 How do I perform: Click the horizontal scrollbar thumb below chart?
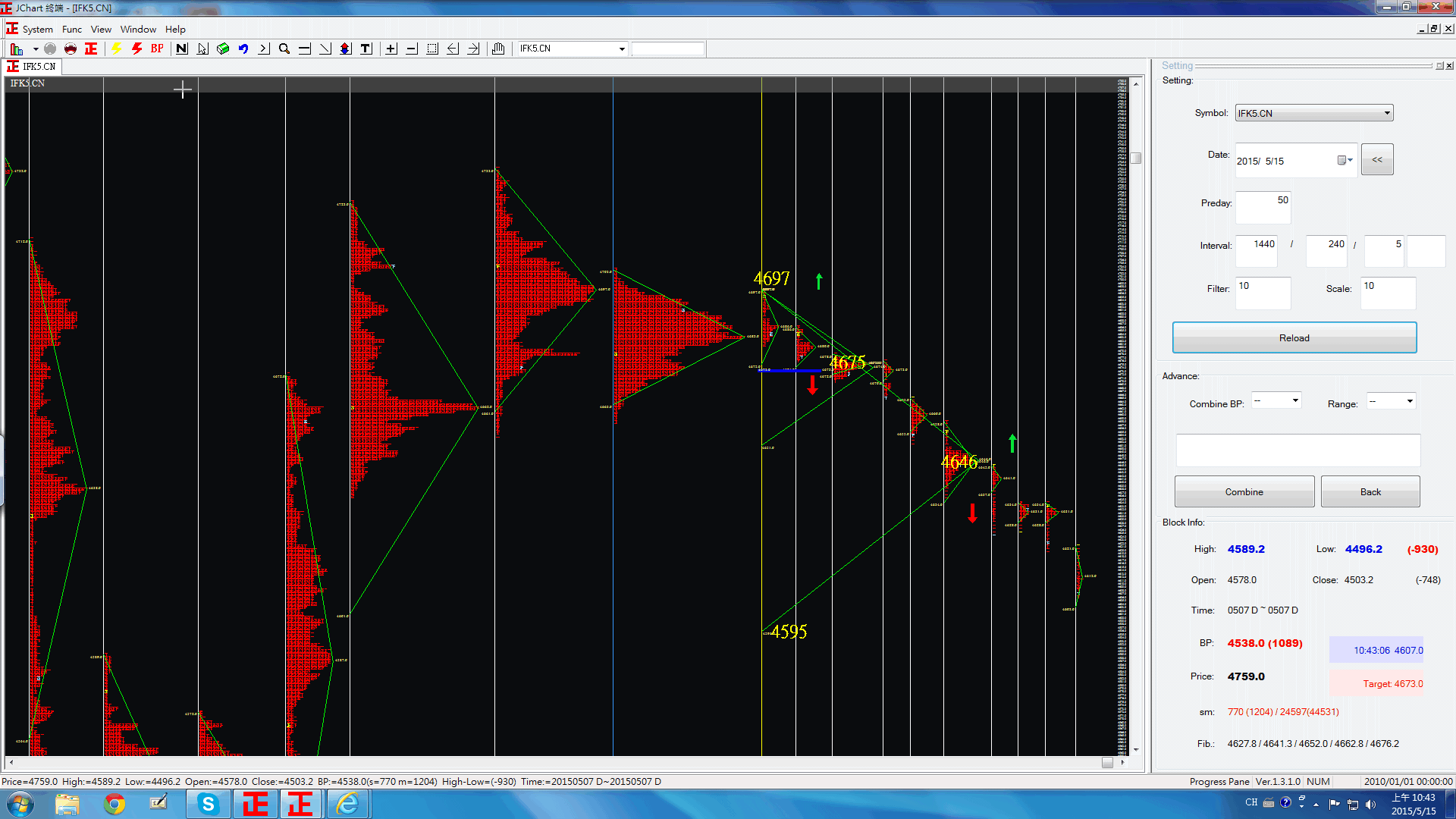pyautogui.click(x=1107, y=763)
